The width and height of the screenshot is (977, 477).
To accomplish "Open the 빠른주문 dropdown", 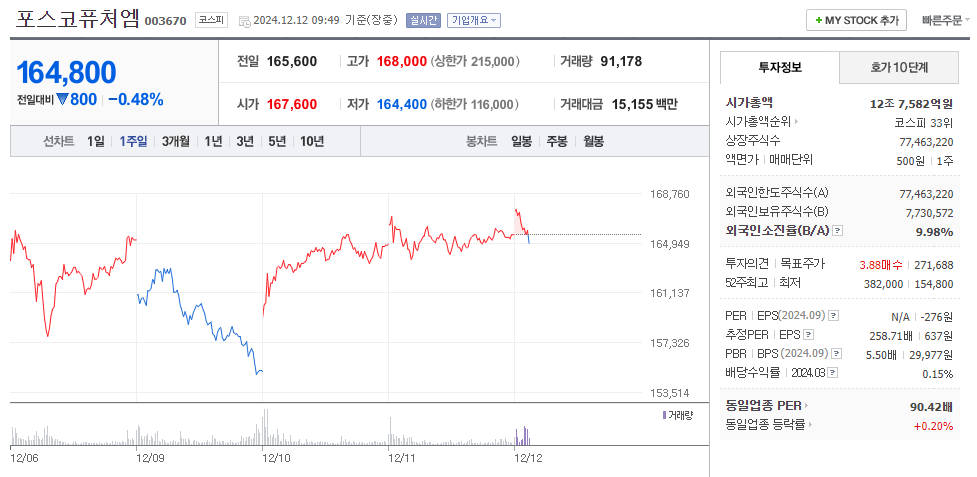I will tap(946, 21).
